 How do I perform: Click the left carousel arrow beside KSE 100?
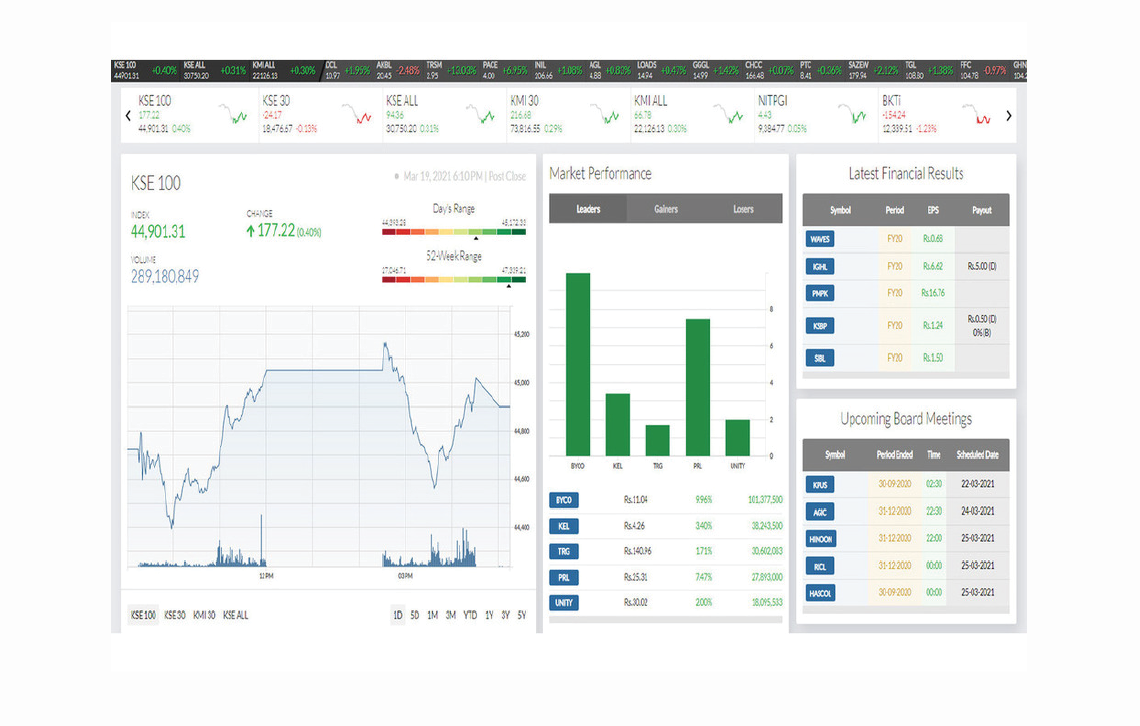coord(128,116)
